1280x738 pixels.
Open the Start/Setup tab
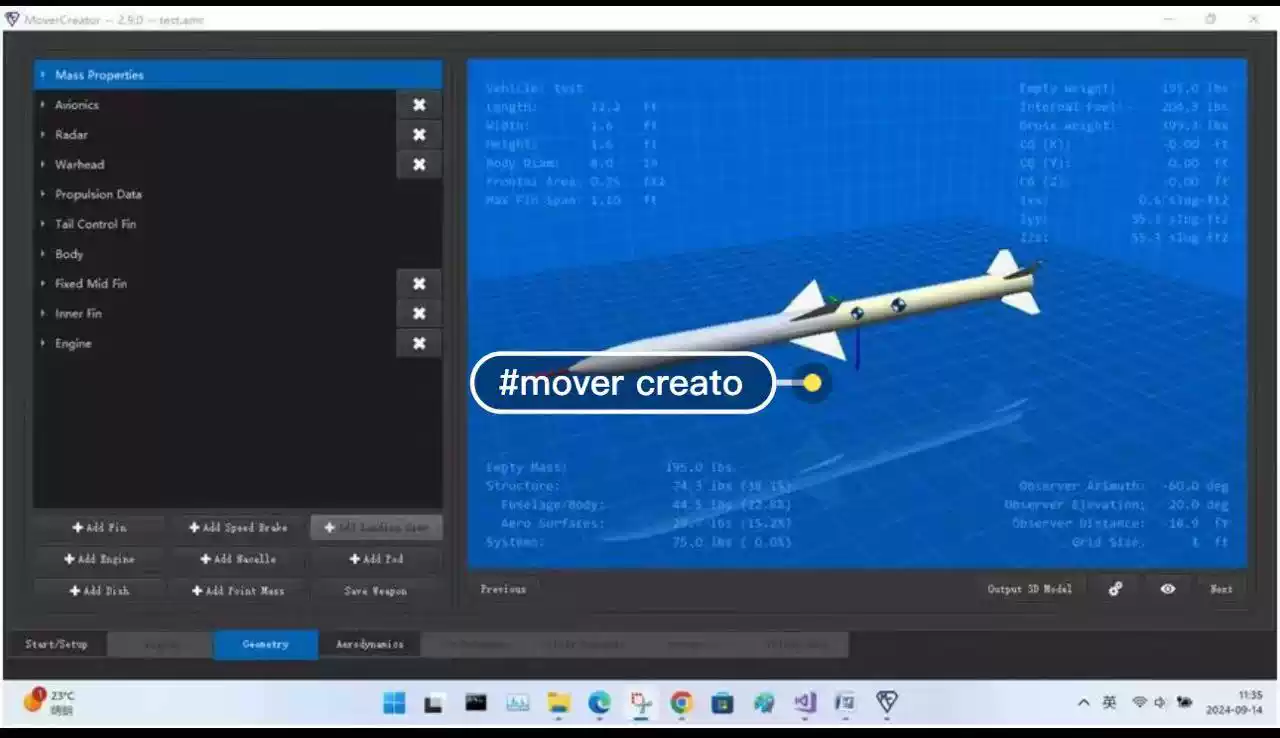[55, 644]
